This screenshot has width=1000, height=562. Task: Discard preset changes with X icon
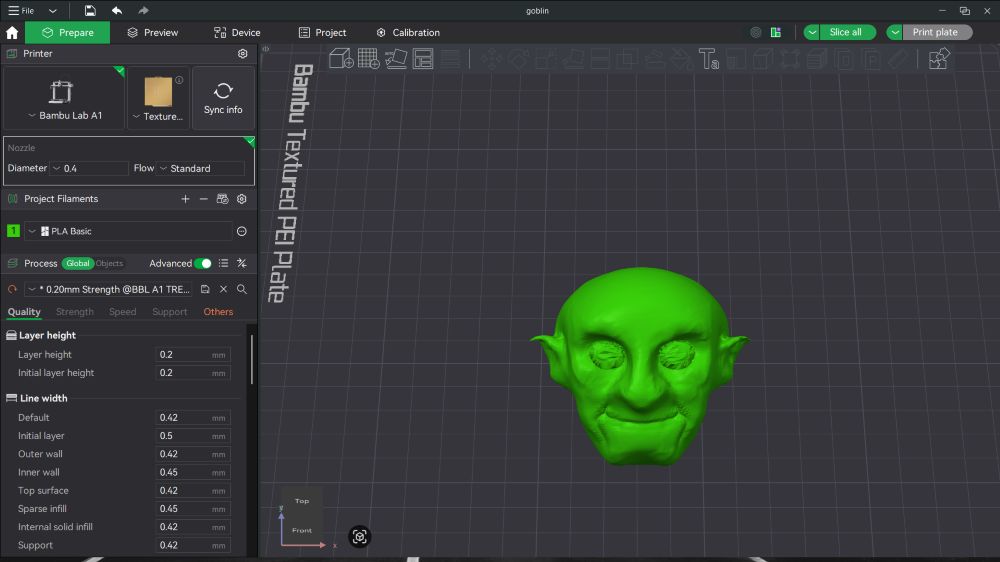(x=223, y=290)
